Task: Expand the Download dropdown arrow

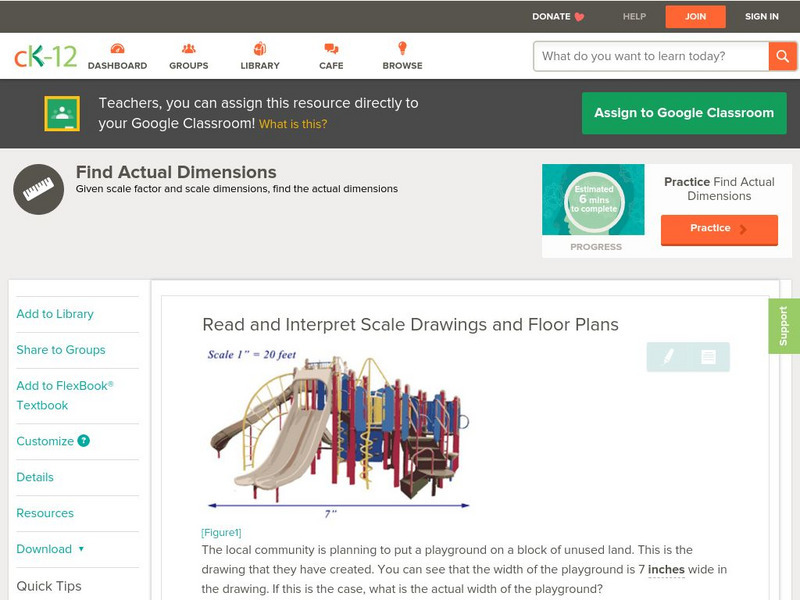Action: click(81, 549)
